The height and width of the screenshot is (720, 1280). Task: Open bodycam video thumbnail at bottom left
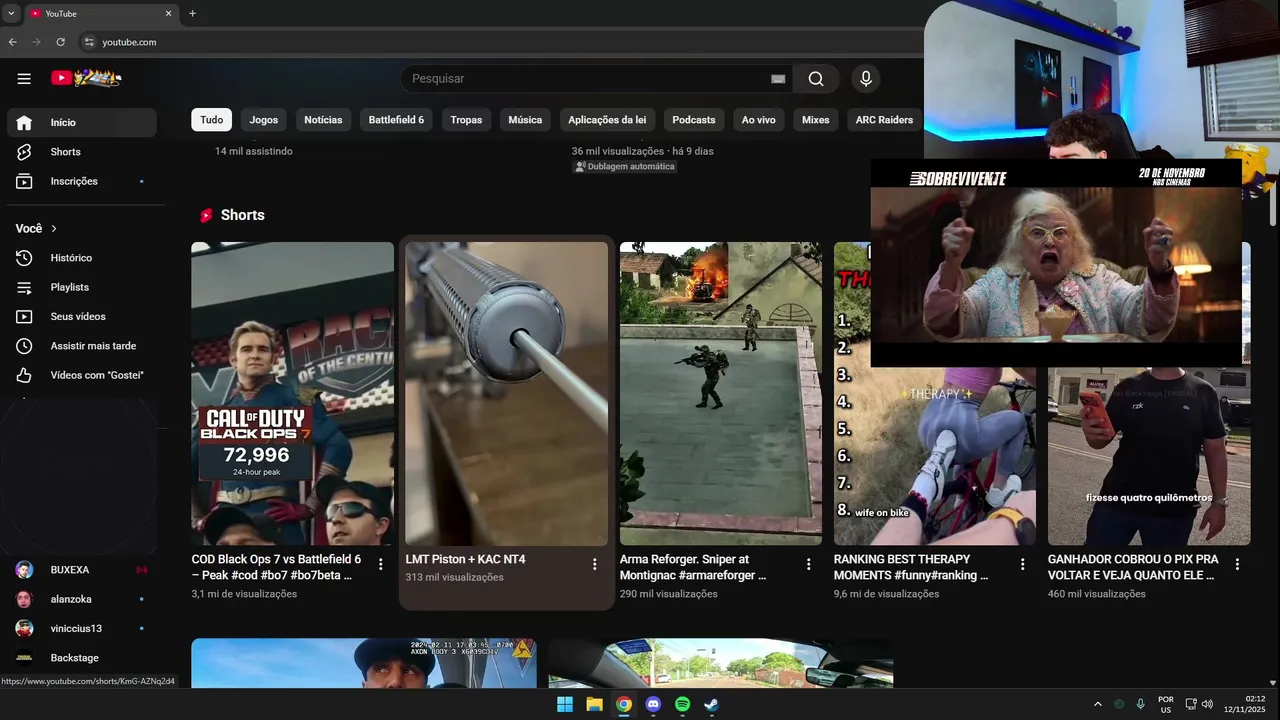[364, 663]
